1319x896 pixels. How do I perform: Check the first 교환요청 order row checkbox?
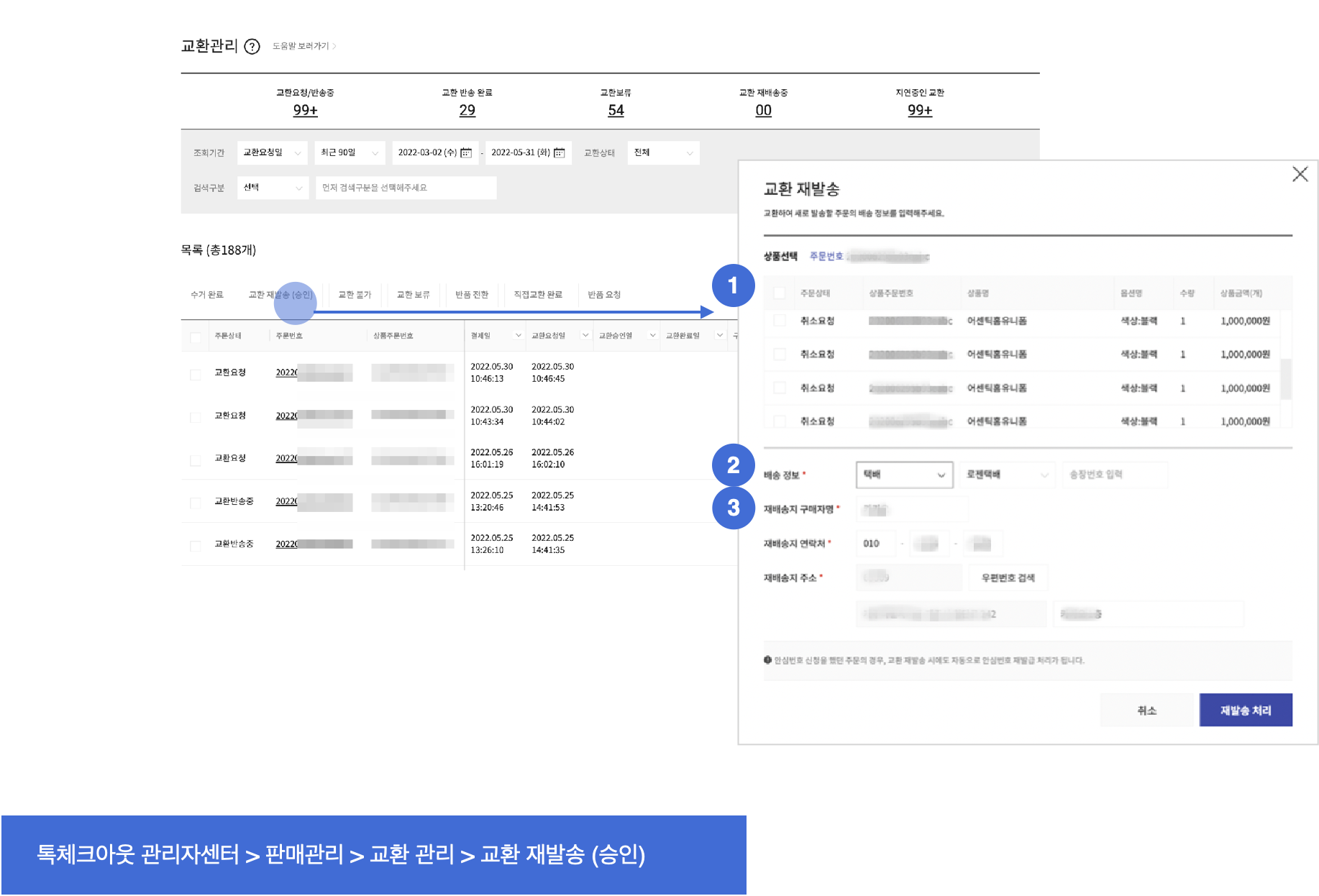[x=196, y=375]
